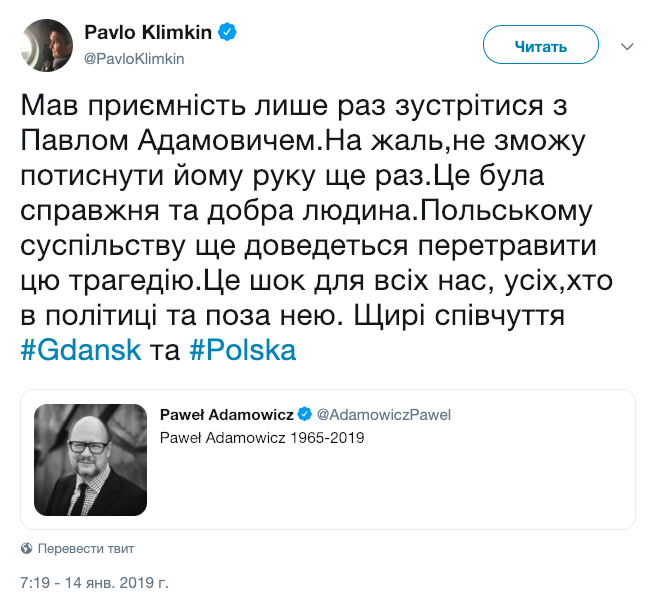
Task: Open the black-and-white photo of Paweł Adamowicz
Action: coord(91,459)
